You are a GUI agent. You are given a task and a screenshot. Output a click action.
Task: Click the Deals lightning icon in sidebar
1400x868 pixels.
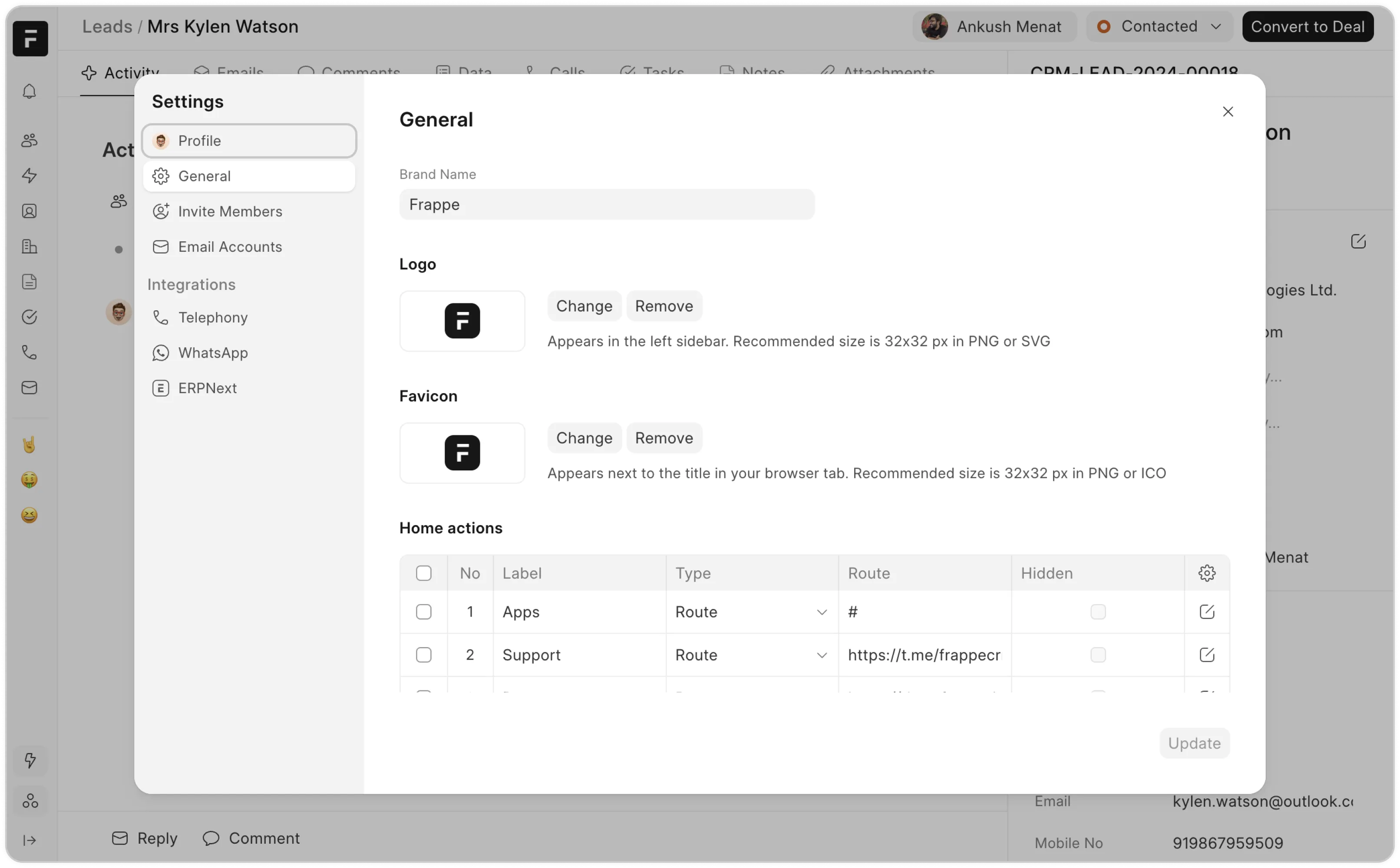[29, 176]
